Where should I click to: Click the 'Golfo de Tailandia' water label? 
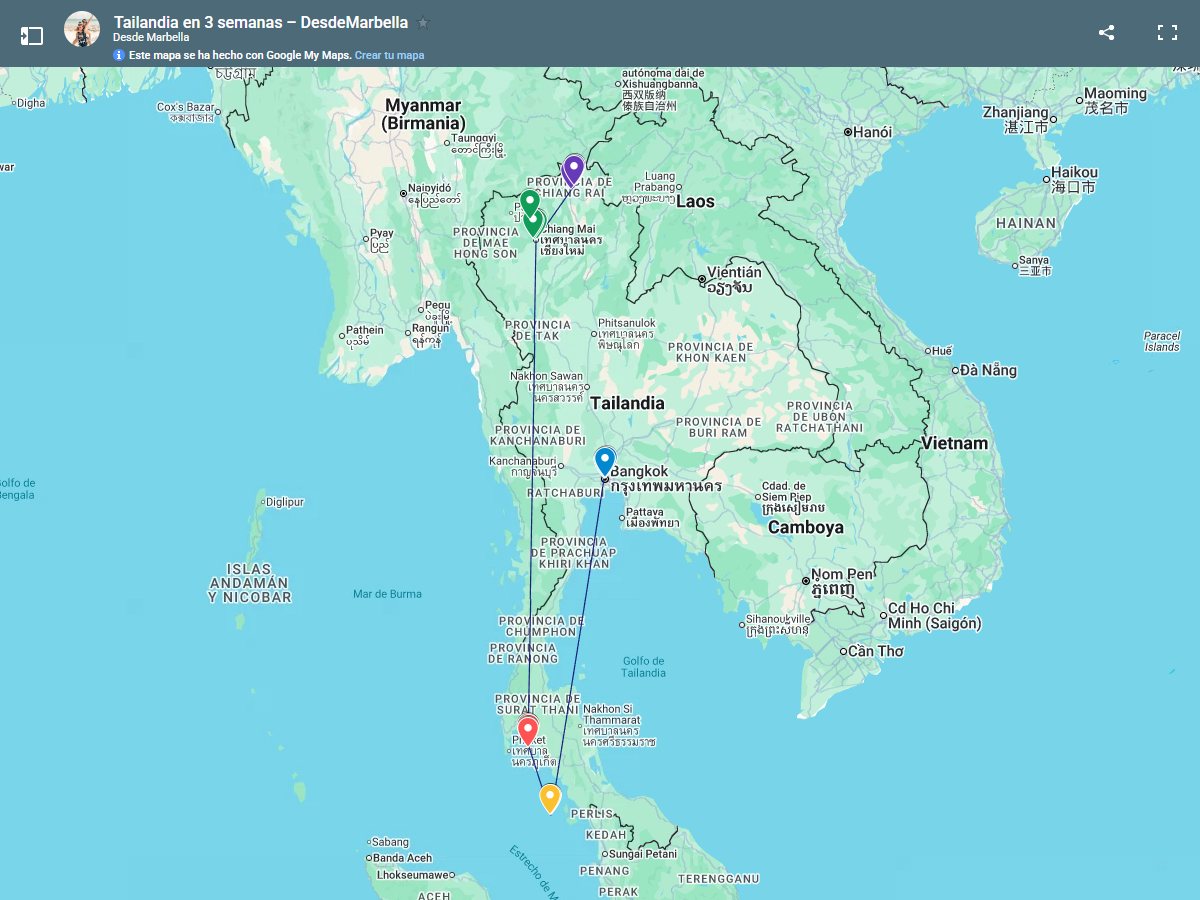(643, 667)
